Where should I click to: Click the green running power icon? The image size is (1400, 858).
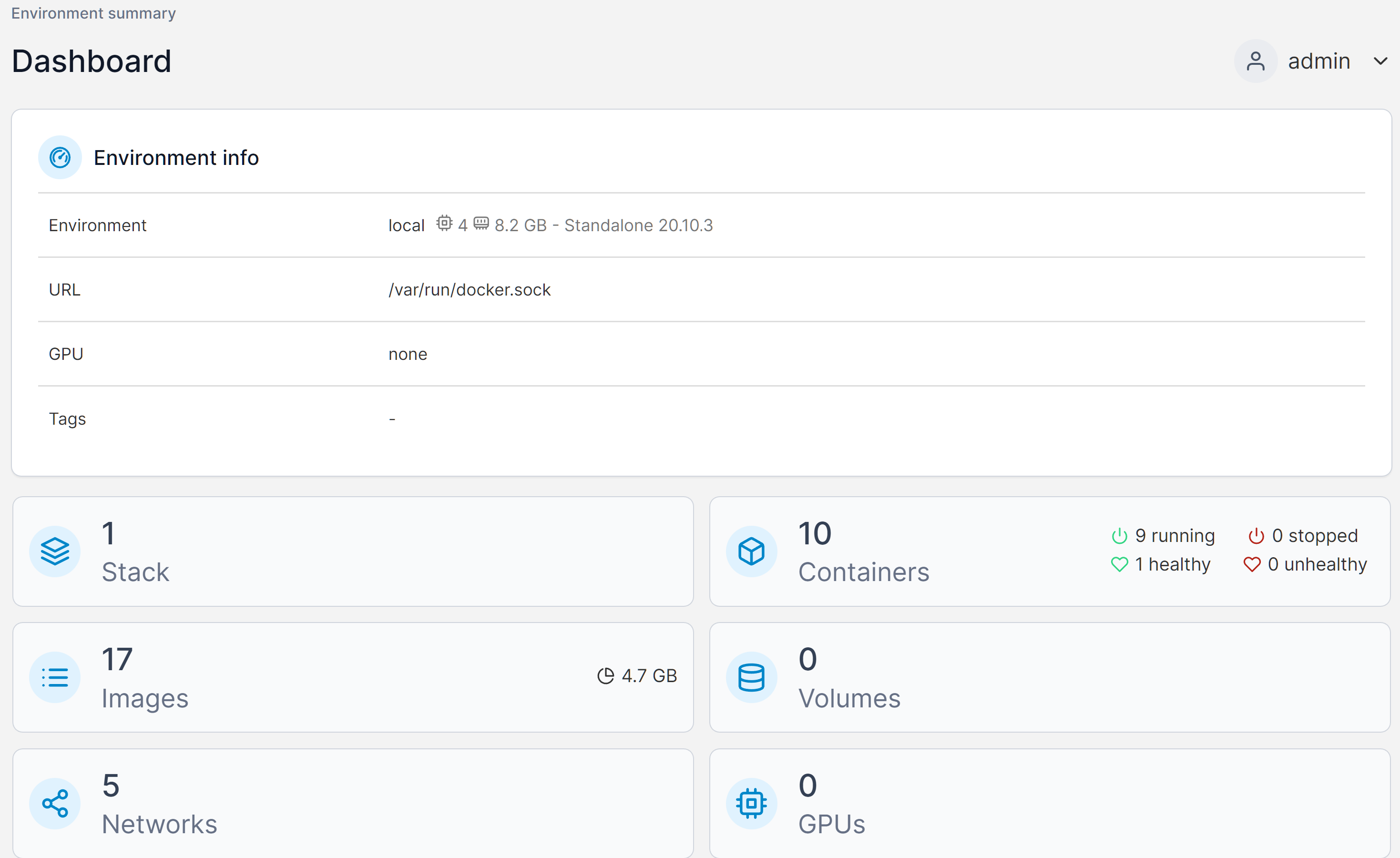tap(1119, 536)
